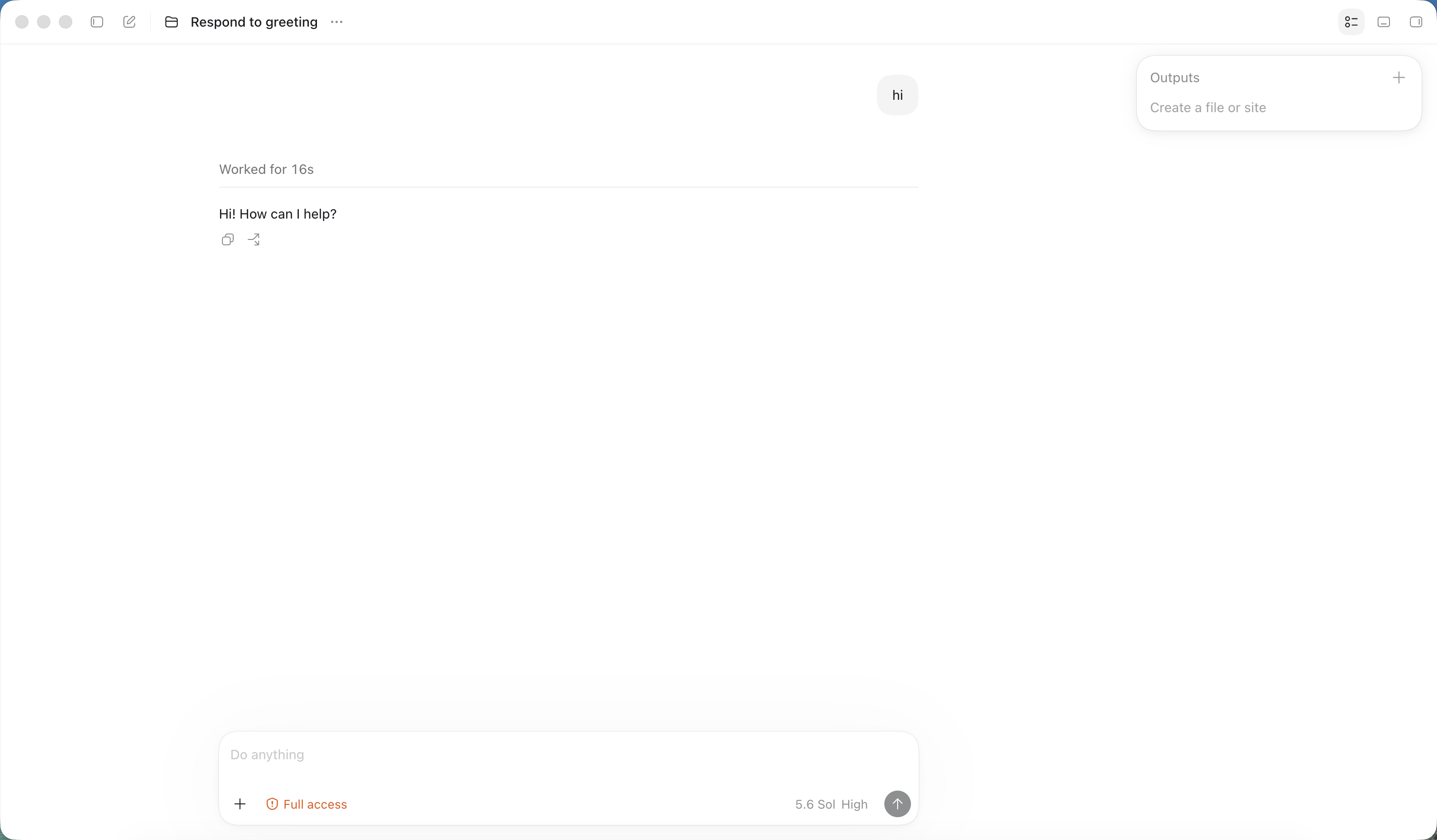The width and height of the screenshot is (1437, 840).
Task: Click the warning icon beside Full access
Action: [272, 804]
